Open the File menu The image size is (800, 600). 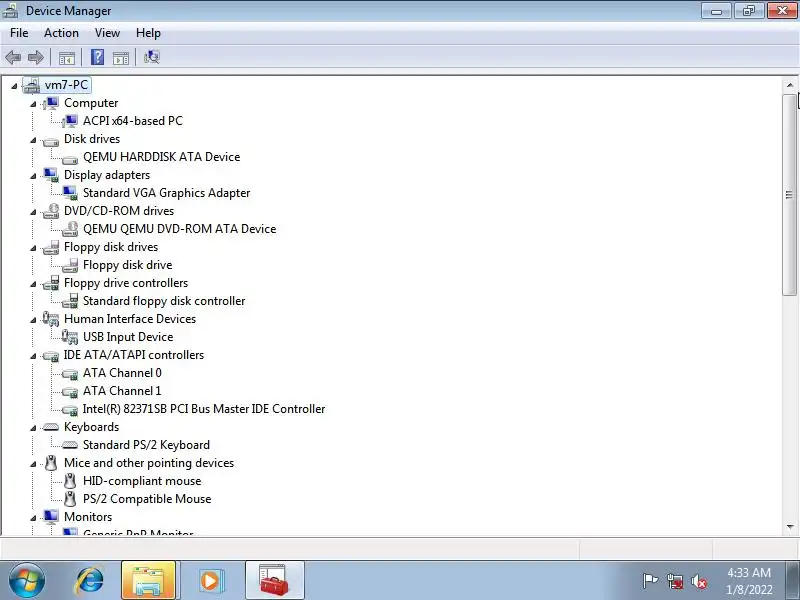pos(19,33)
